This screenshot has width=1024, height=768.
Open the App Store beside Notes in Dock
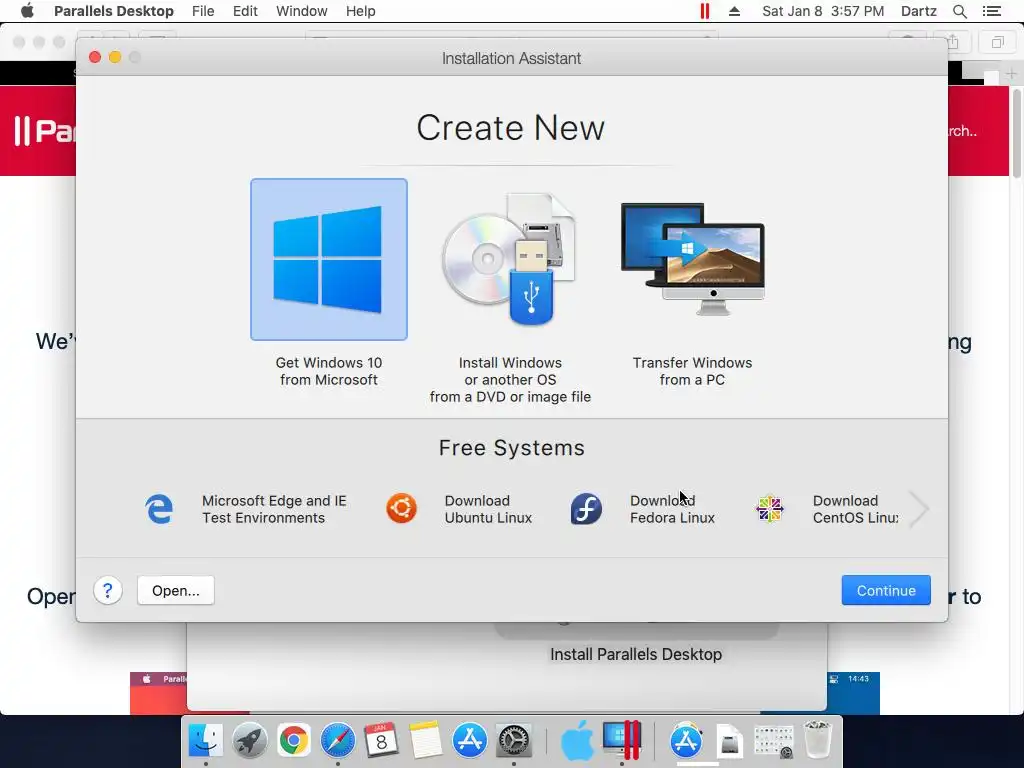[x=470, y=741]
